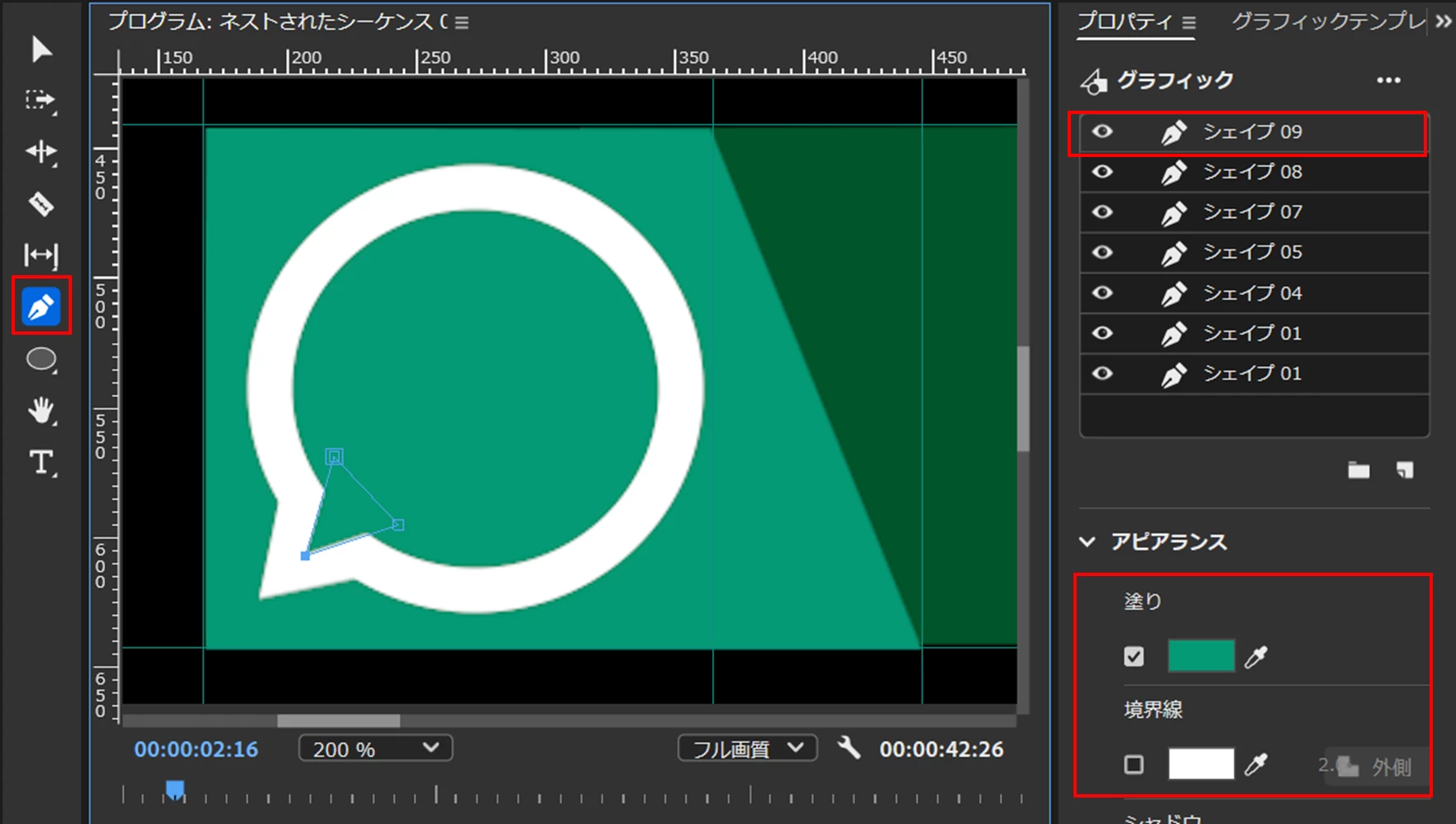Open the green 塗り fill color swatch

coord(1201,655)
